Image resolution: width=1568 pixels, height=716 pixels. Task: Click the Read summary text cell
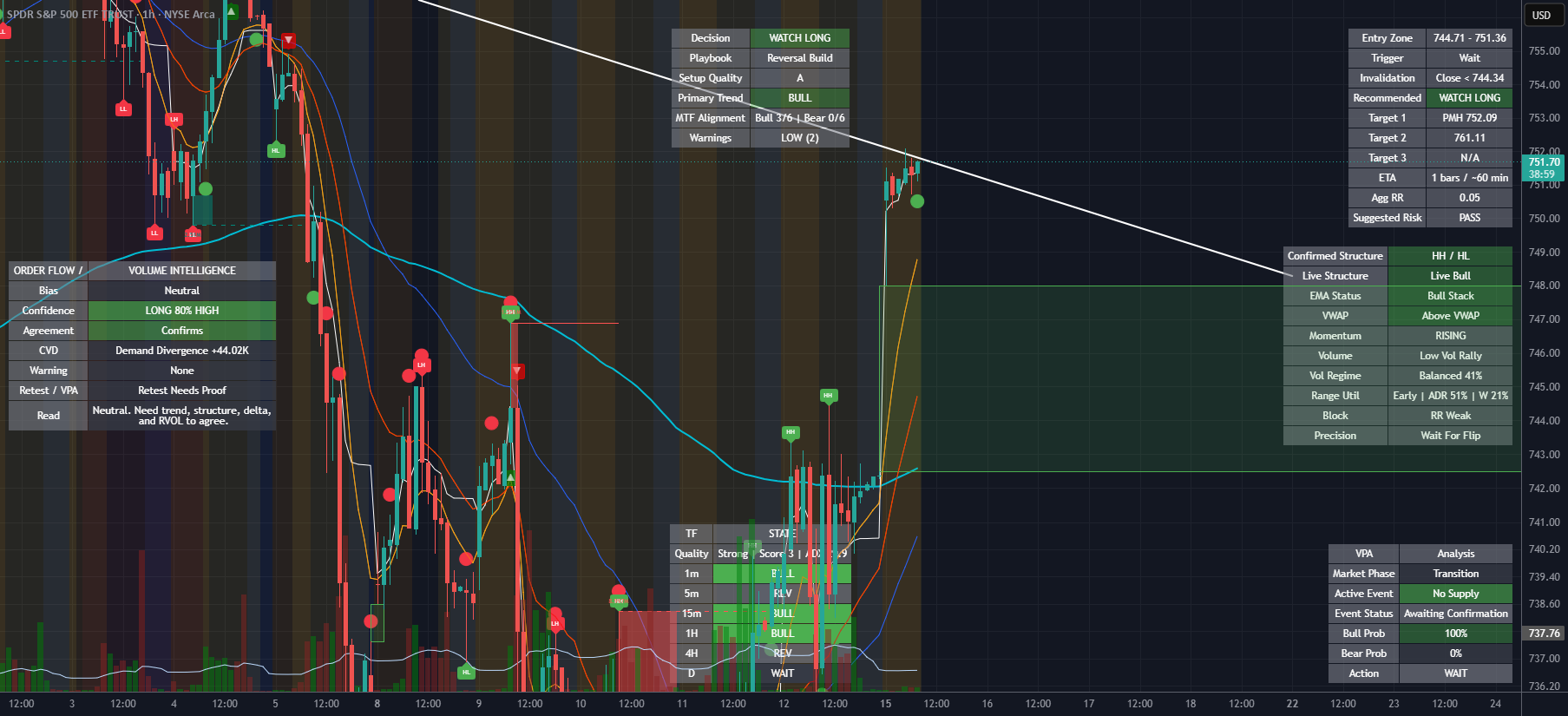coord(181,416)
